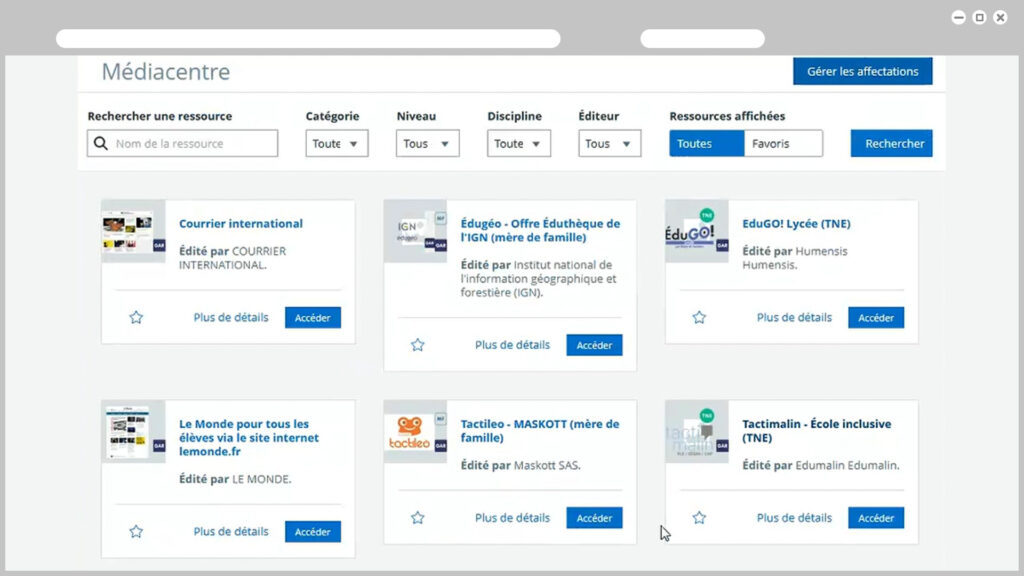Click Accéder for Édugéo IGN
Image resolution: width=1024 pixels, height=576 pixels.
pos(594,345)
